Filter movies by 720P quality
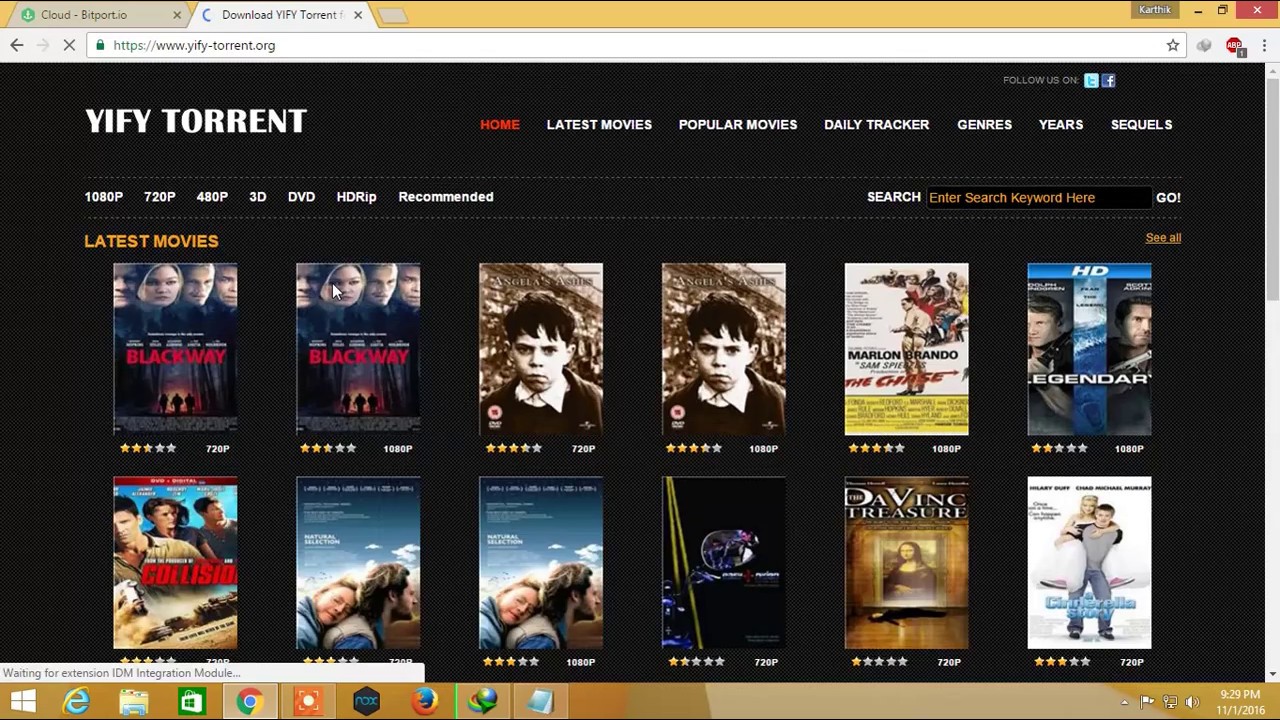This screenshot has height=720, width=1280. coord(159,197)
